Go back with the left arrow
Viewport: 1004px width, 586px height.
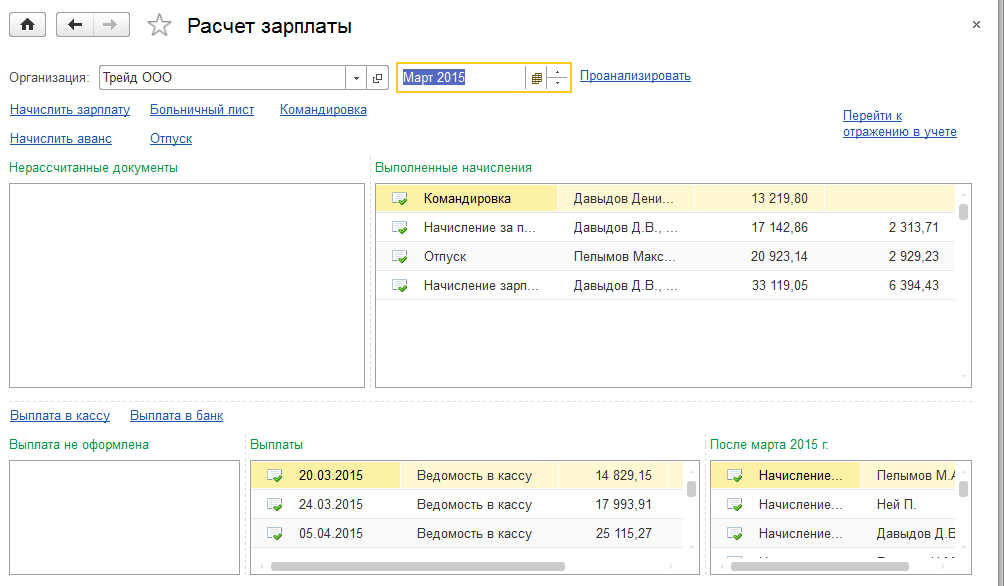75,26
